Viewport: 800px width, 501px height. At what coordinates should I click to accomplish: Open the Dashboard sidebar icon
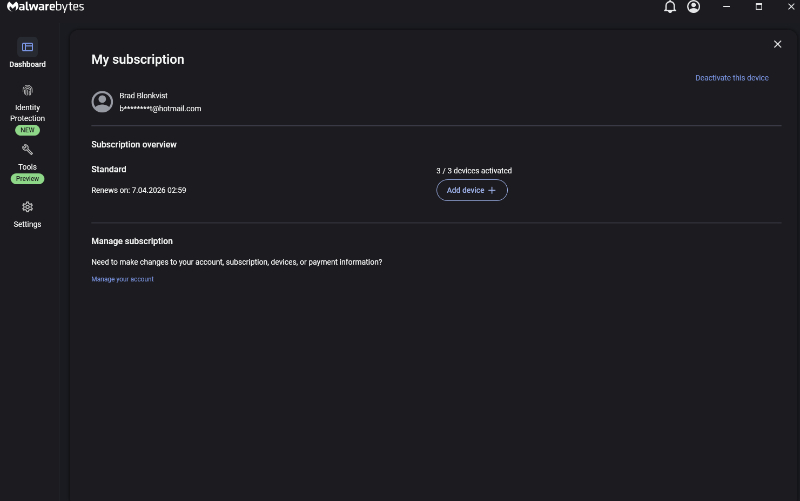[x=28, y=47]
